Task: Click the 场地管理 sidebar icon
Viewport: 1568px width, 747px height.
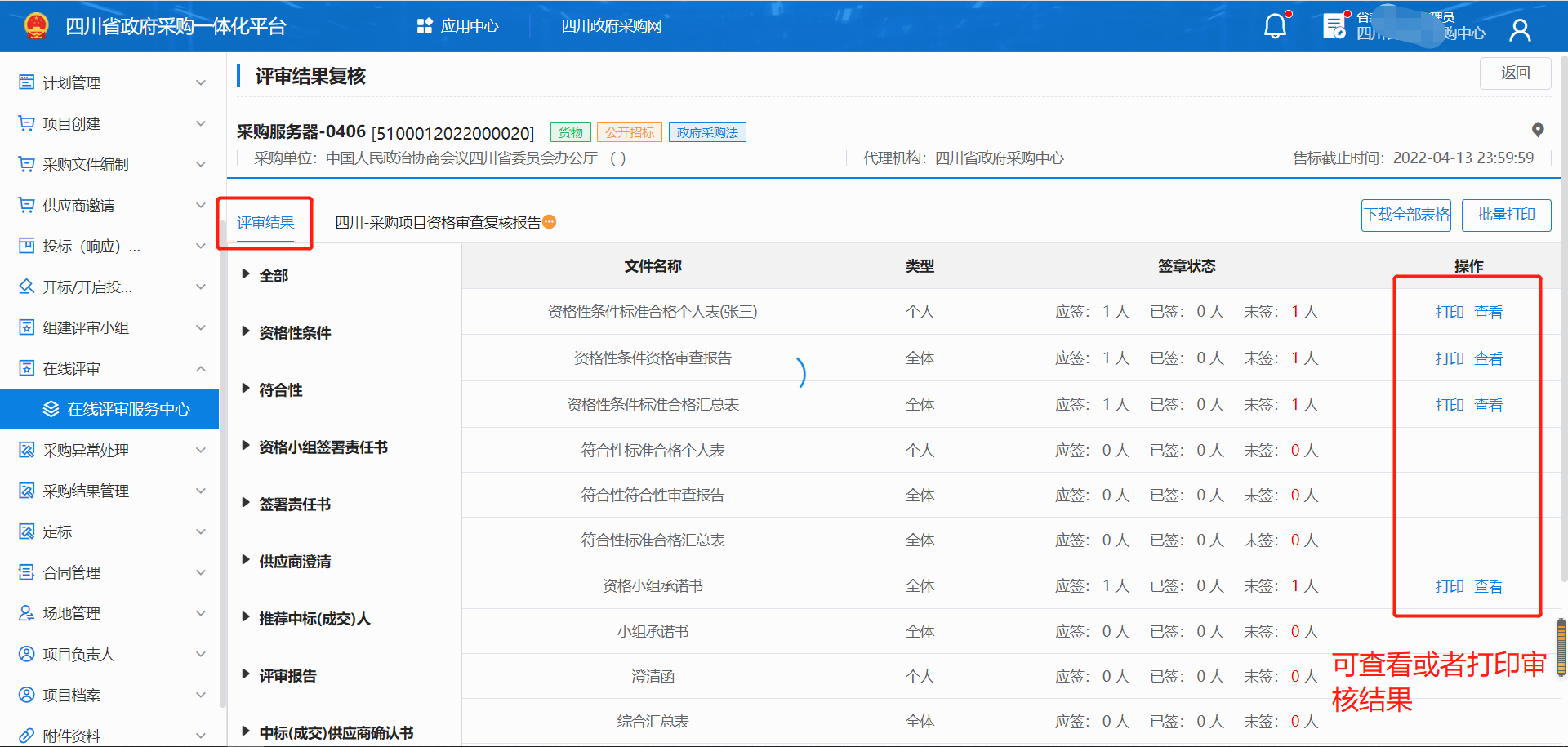Action: [27, 612]
